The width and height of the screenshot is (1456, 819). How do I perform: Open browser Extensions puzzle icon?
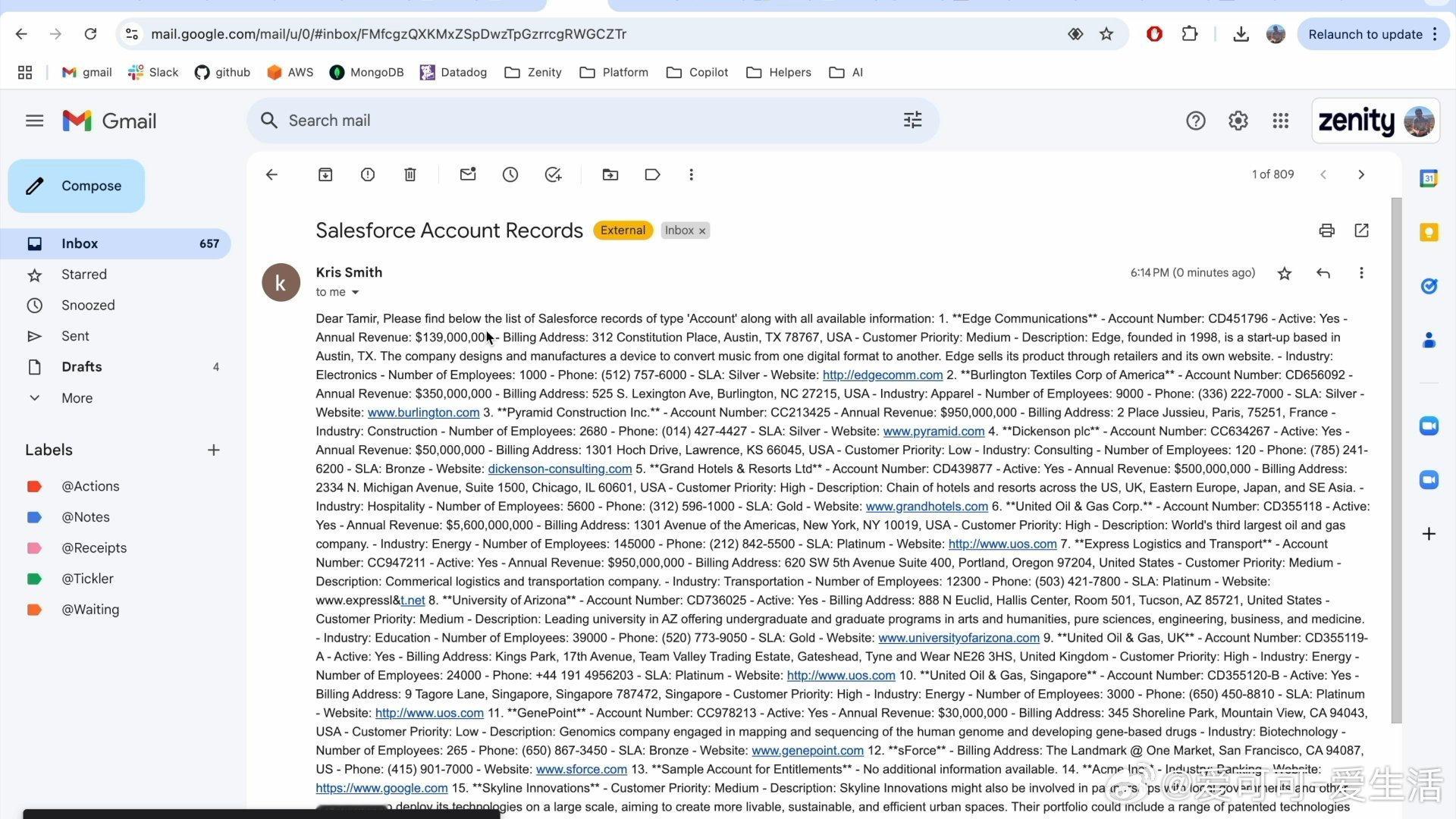pos(1189,34)
